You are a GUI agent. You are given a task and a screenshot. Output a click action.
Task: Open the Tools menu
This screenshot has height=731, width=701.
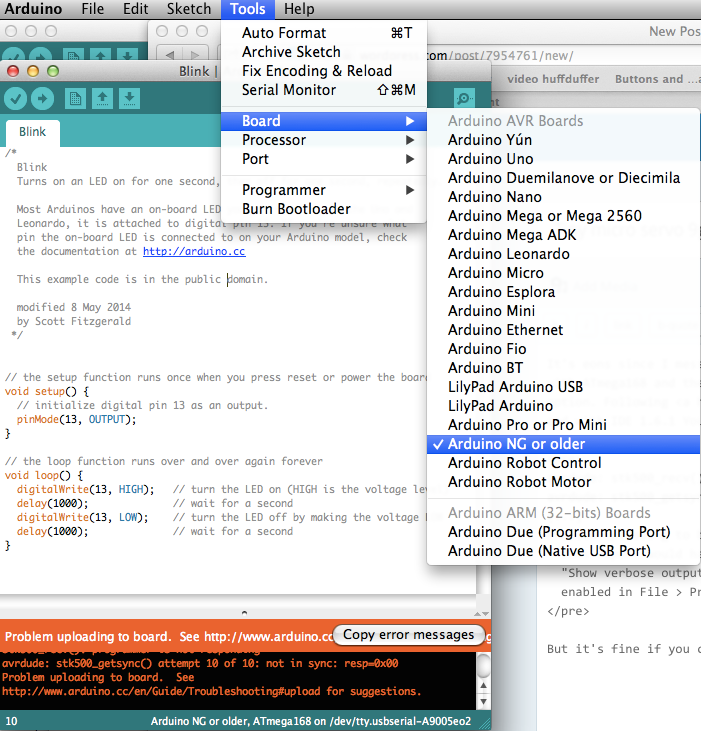(x=247, y=9)
